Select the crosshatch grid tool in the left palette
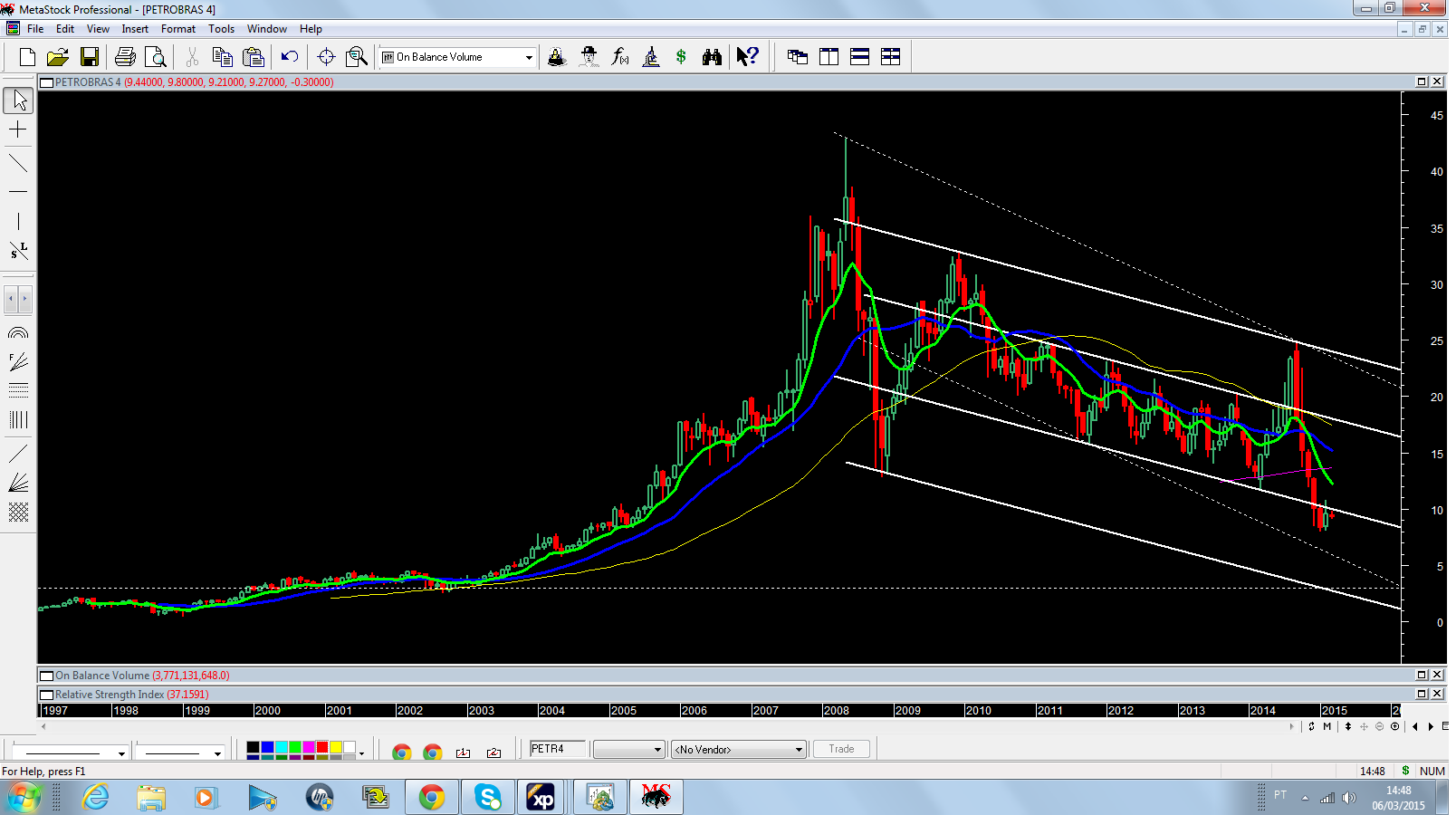 (18, 513)
